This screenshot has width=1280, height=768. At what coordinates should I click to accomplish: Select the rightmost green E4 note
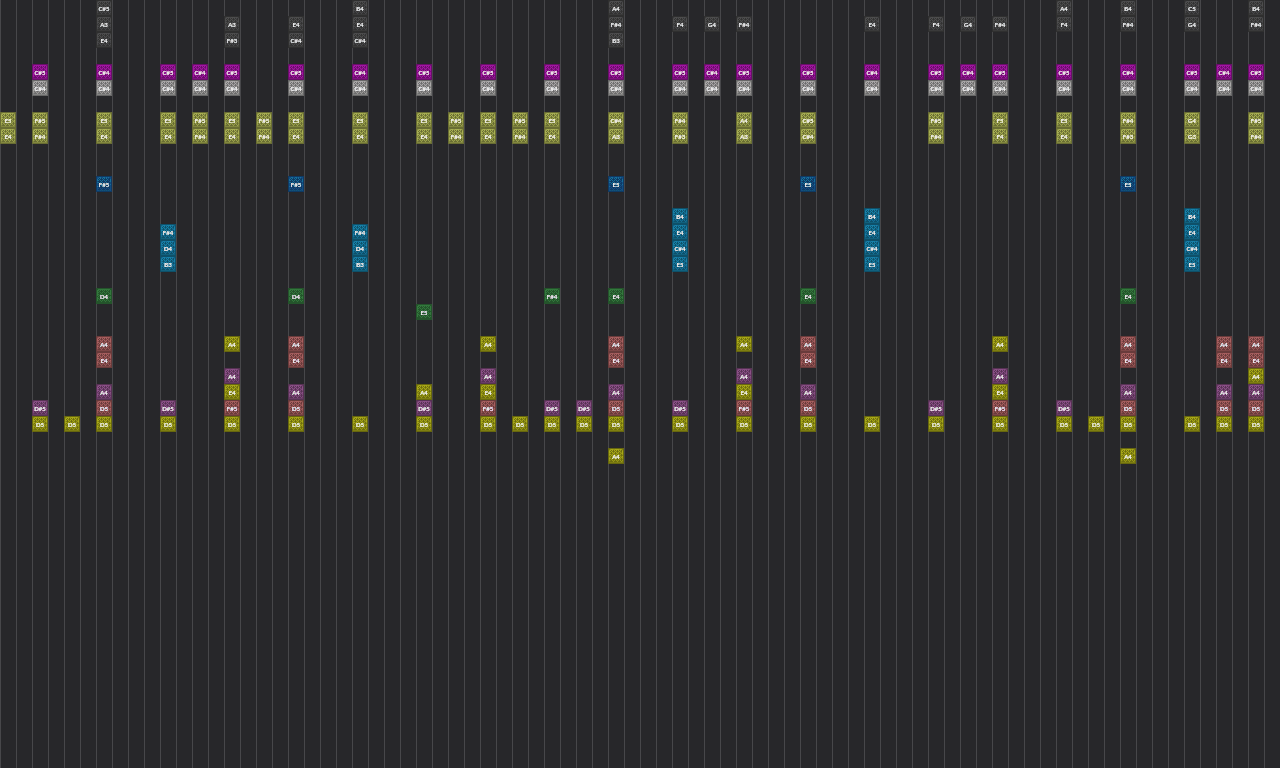(x=1128, y=296)
